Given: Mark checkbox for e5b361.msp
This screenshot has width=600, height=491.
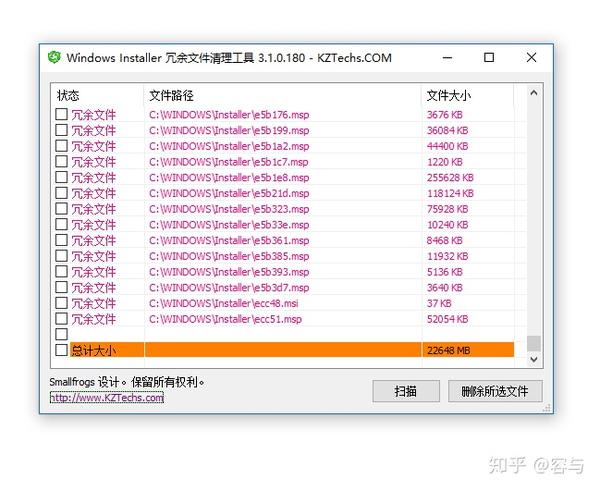Looking at the screenshot, I should coord(61,240).
